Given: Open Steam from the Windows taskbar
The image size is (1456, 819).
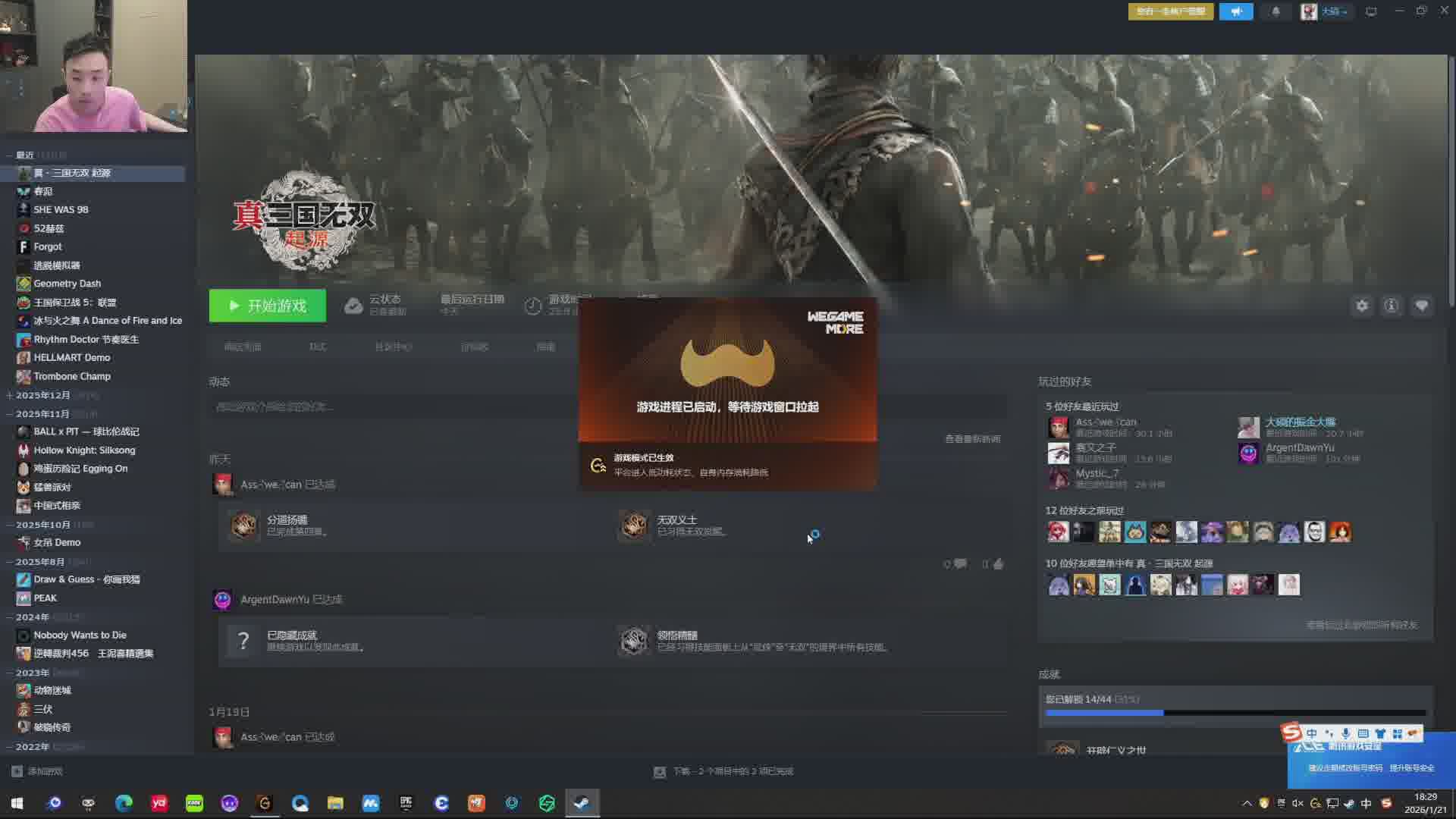Looking at the screenshot, I should point(582,803).
